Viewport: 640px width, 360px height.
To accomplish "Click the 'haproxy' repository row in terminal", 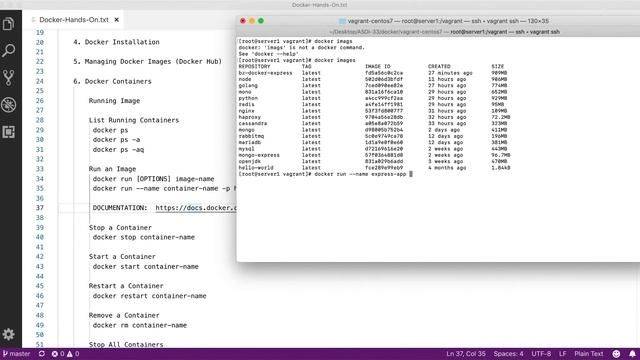I will point(374,117).
